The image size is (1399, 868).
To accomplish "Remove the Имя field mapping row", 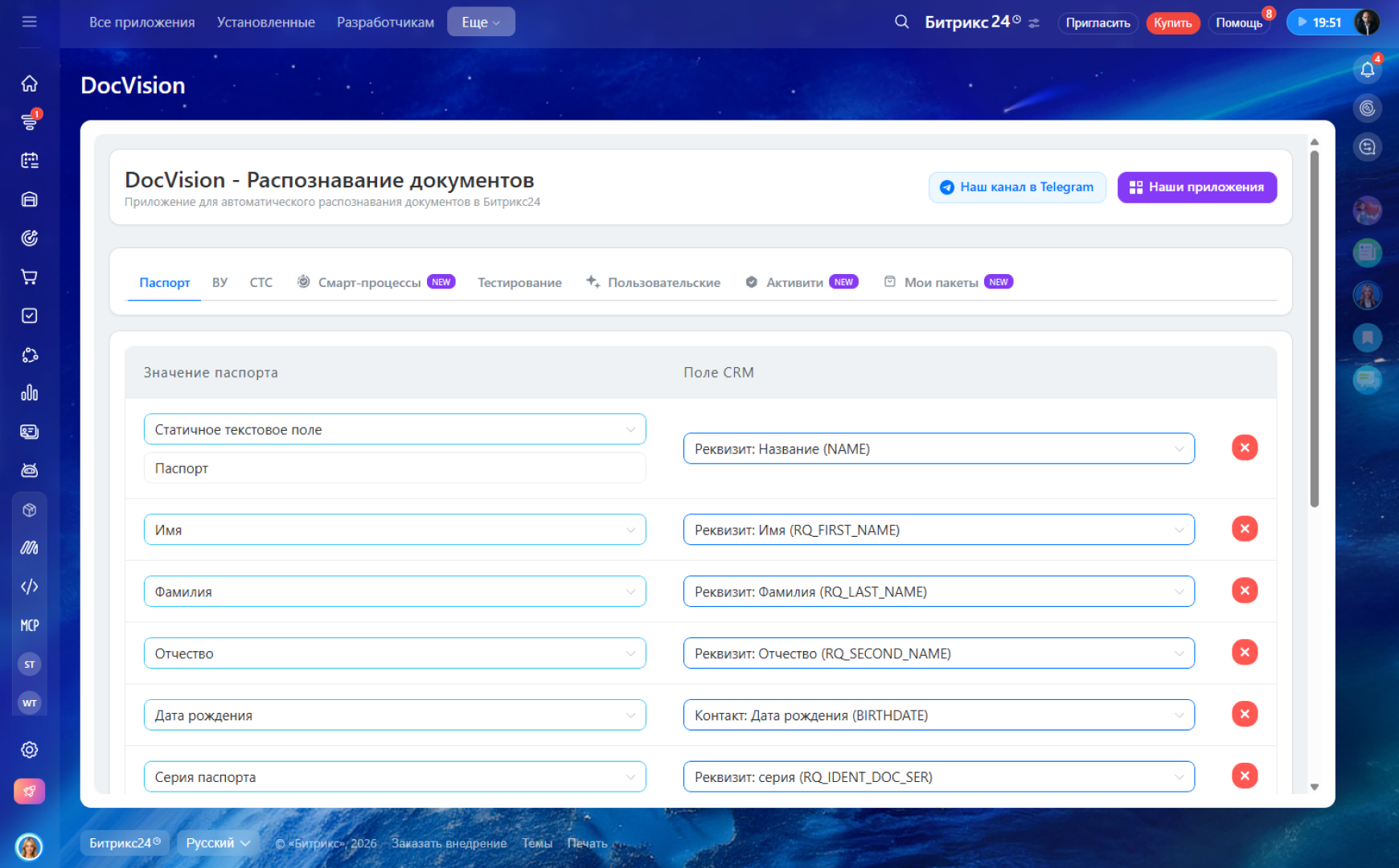I will [x=1244, y=529].
